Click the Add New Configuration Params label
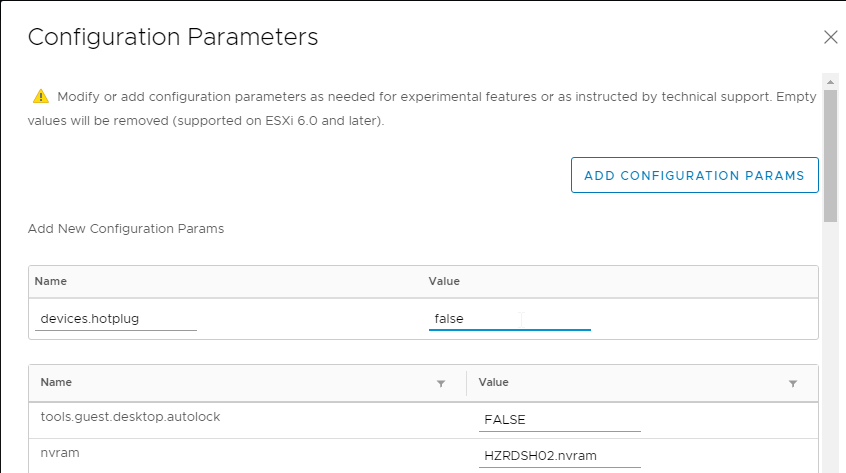The height and width of the screenshot is (473, 846). pos(126,229)
